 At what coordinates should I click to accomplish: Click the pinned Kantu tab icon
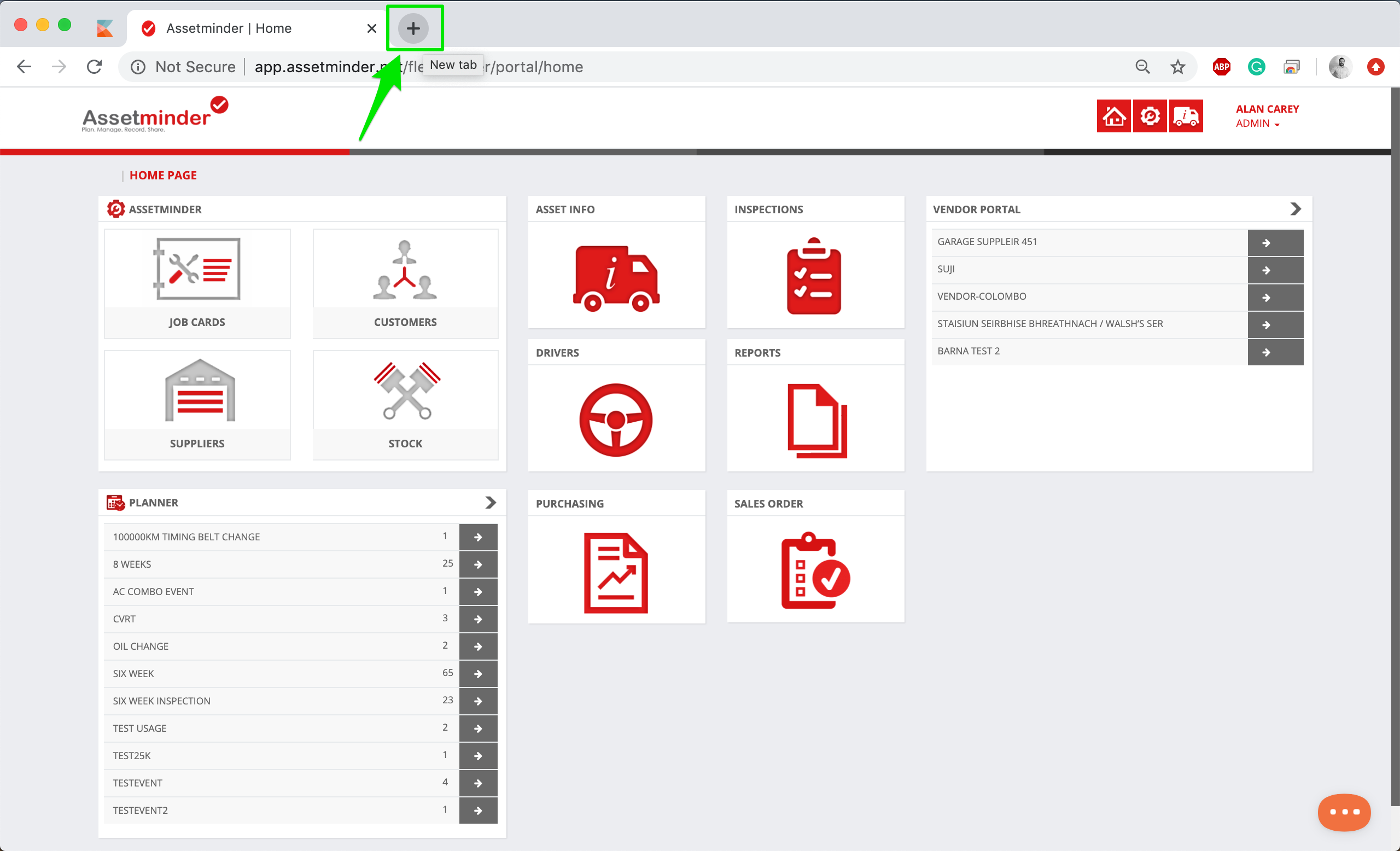tap(105, 28)
